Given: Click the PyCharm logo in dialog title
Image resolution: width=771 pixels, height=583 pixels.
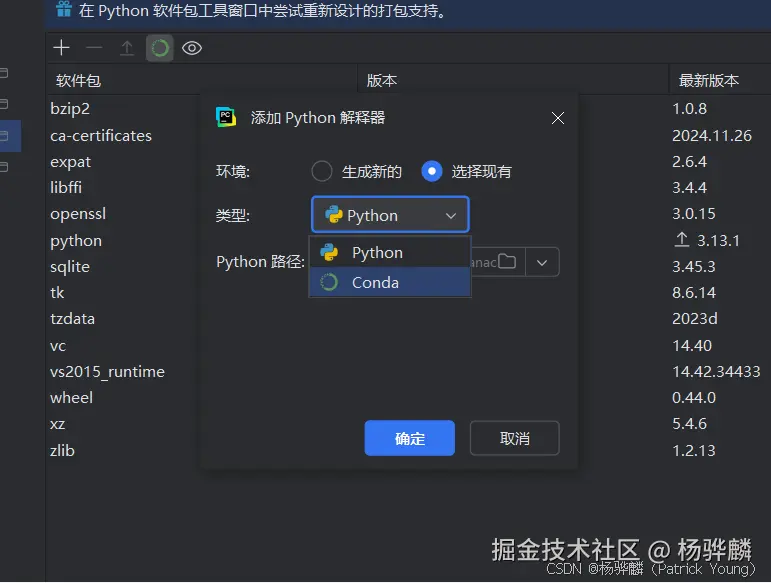Looking at the screenshot, I should click(x=226, y=117).
